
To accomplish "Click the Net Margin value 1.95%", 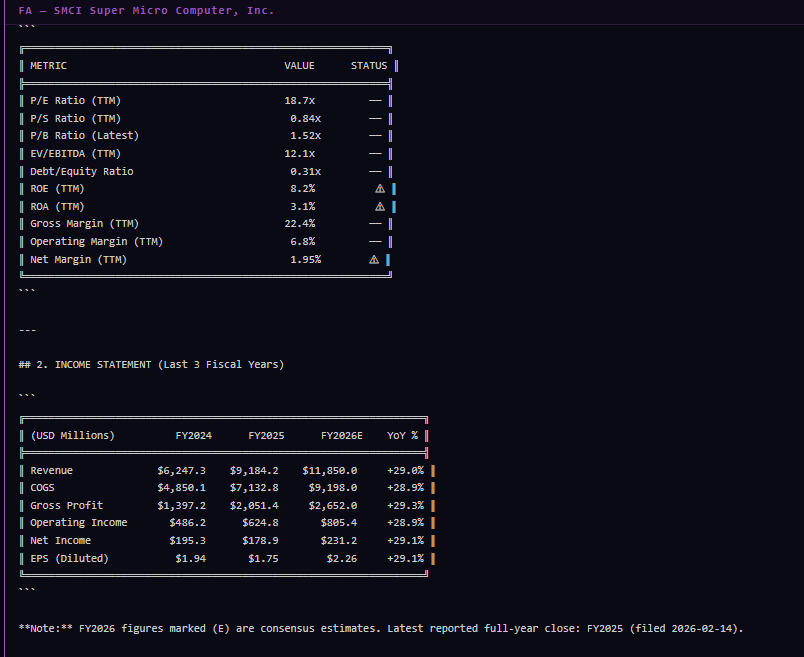I will pyautogui.click(x=306, y=260).
